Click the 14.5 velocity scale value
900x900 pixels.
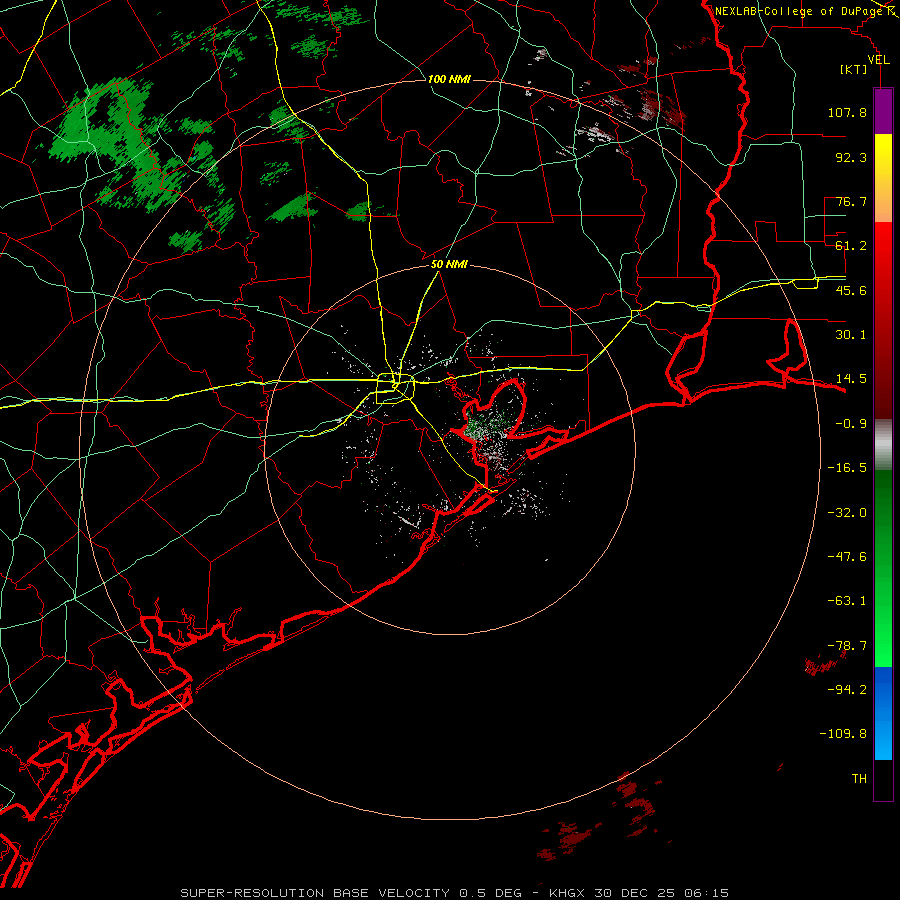[x=851, y=379]
